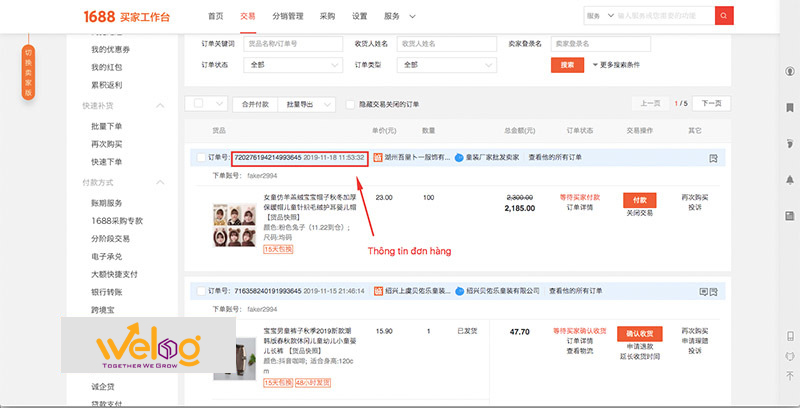Click the orange 确认收货 button

(640, 334)
